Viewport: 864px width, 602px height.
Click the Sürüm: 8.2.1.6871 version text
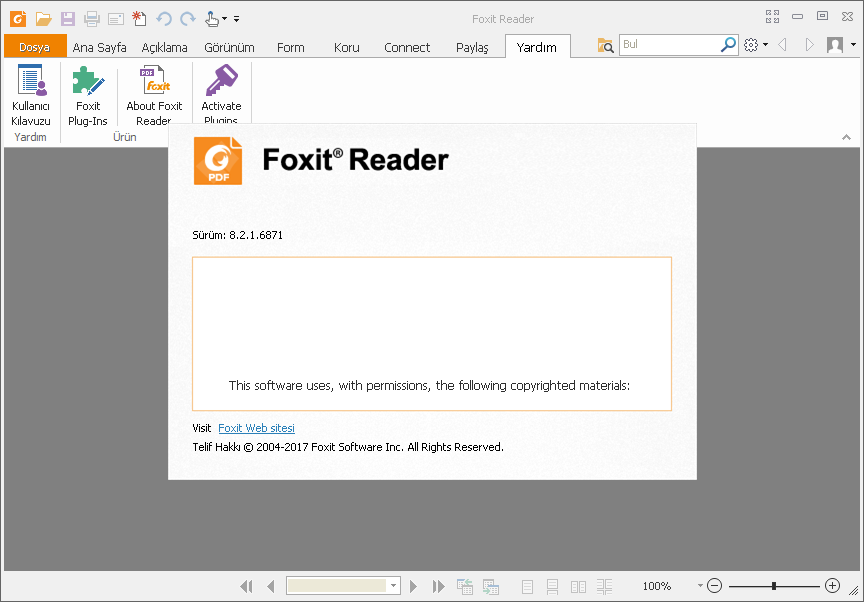[x=237, y=235]
